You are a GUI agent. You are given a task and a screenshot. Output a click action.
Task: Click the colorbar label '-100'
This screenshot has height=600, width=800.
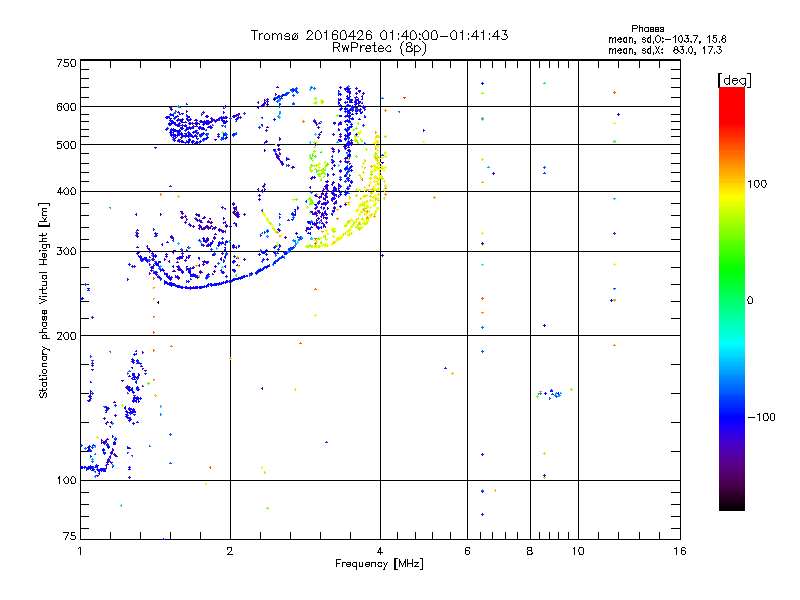761,417
